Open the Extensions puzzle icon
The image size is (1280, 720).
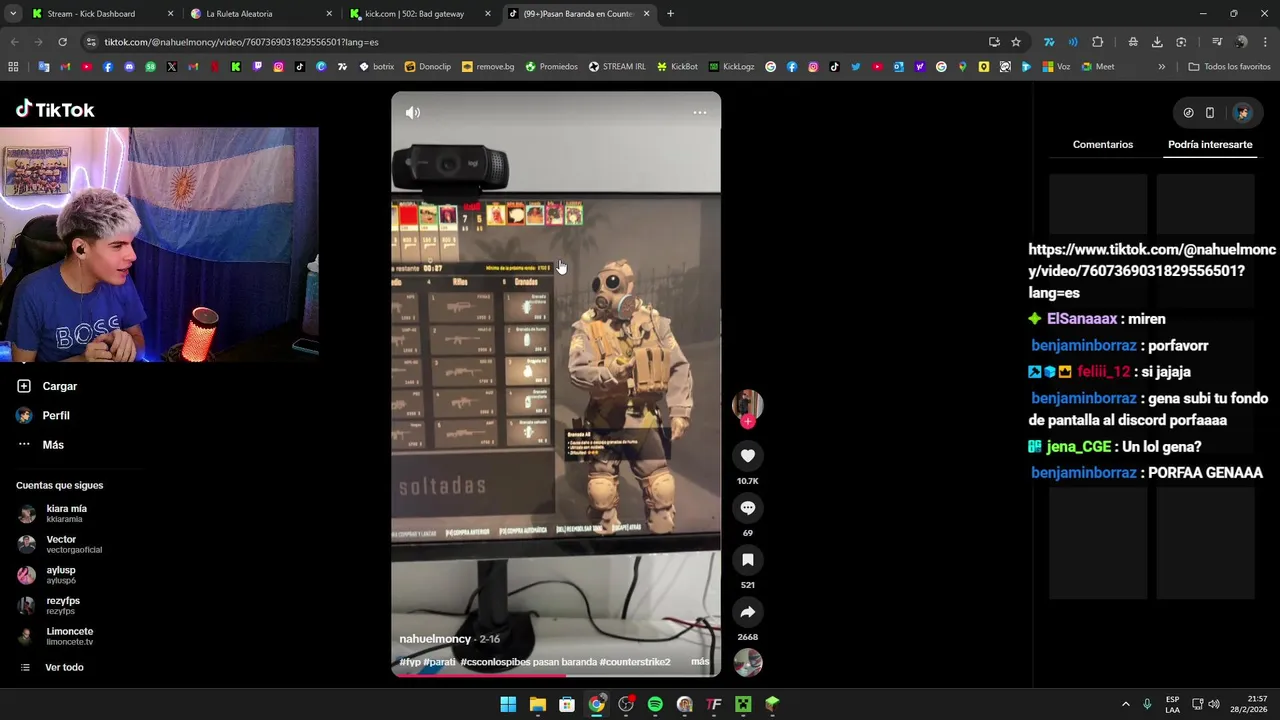tap(1097, 42)
